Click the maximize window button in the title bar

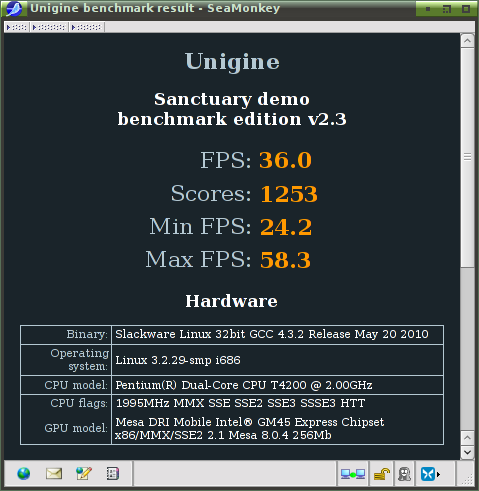[466, 9]
